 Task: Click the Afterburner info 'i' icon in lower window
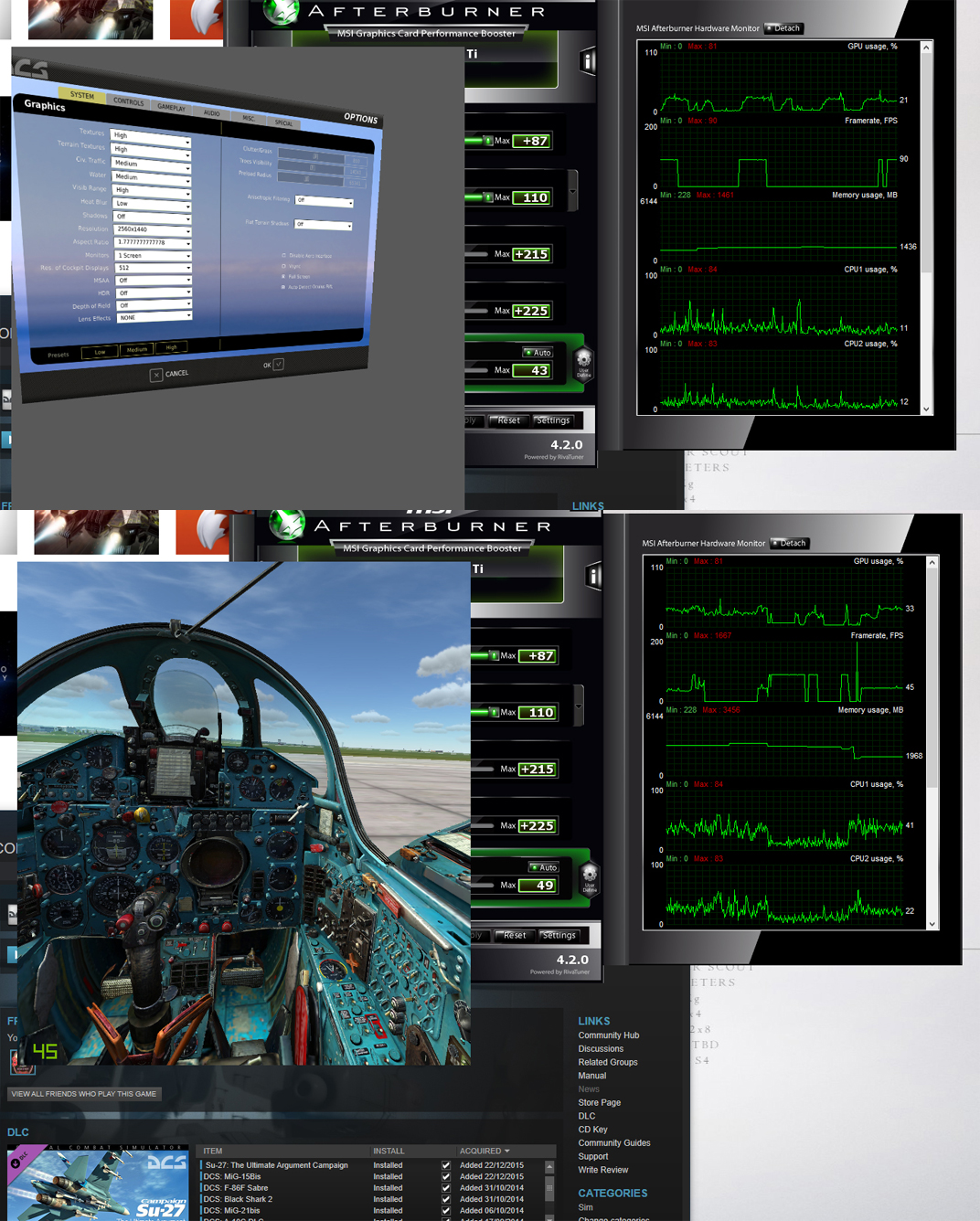click(x=593, y=576)
